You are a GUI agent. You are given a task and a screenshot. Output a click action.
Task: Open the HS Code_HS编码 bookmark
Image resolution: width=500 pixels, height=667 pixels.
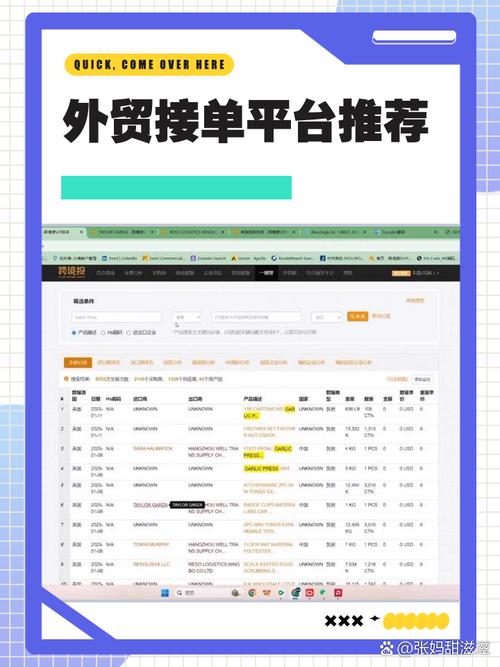point(436,258)
